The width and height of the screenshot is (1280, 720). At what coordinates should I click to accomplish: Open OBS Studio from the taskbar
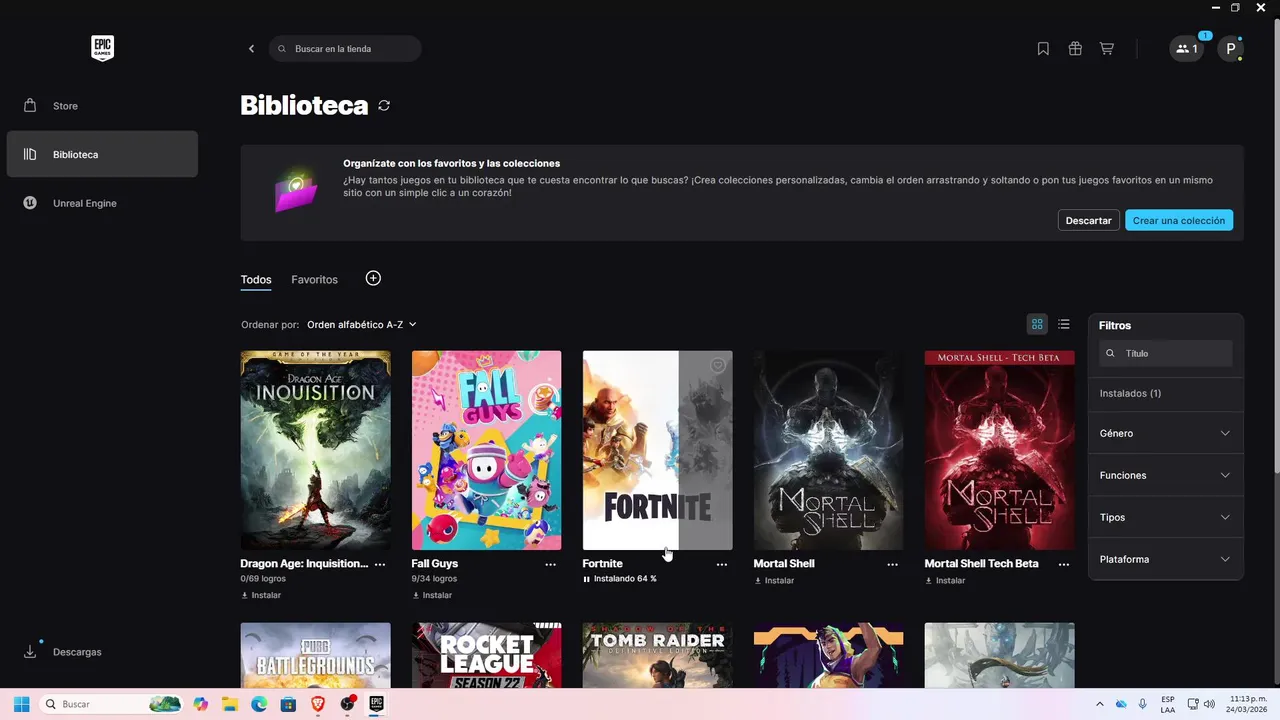point(347,704)
